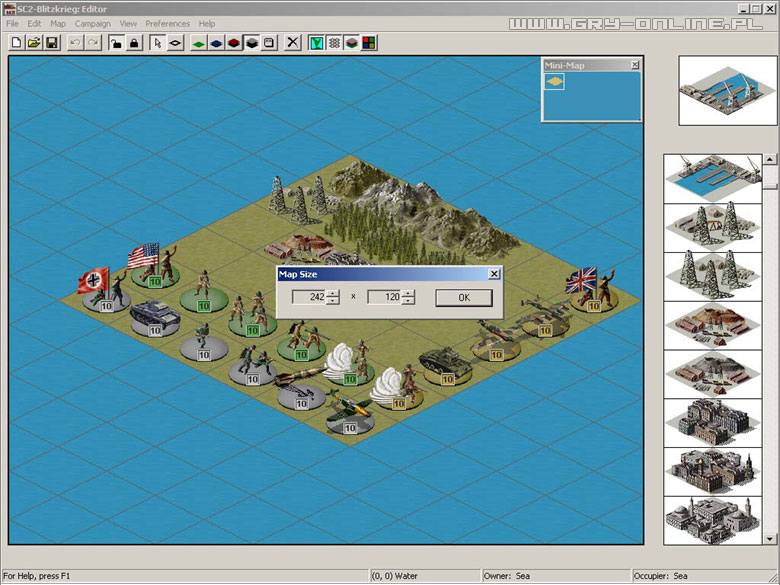
Task: Select the three oil derricks tile thumbnail
Action: 713,276
